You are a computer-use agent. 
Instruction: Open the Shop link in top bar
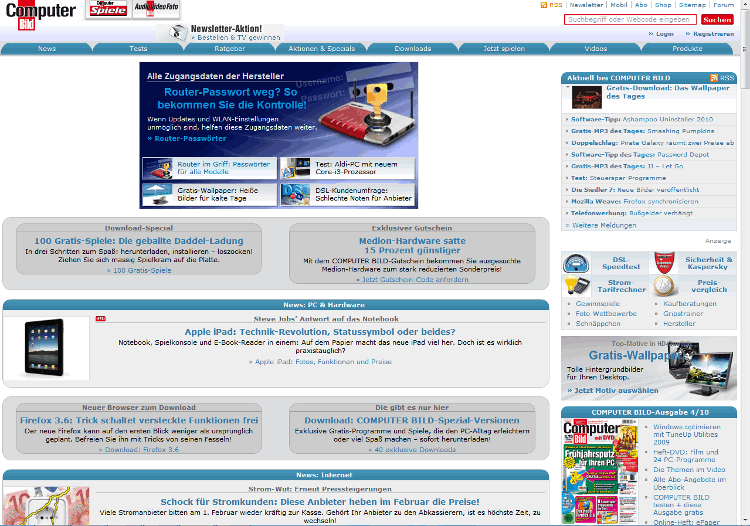point(663,5)
